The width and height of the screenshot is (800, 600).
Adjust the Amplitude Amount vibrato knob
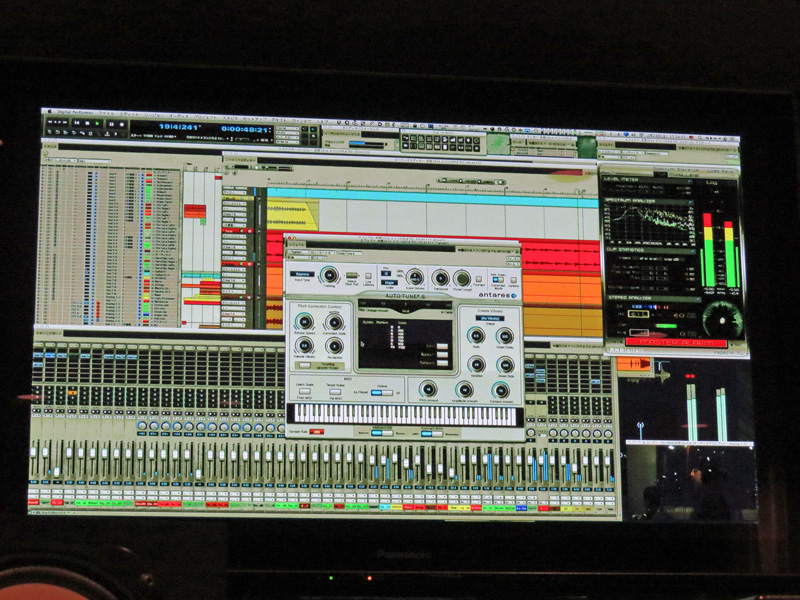(464, 390)
